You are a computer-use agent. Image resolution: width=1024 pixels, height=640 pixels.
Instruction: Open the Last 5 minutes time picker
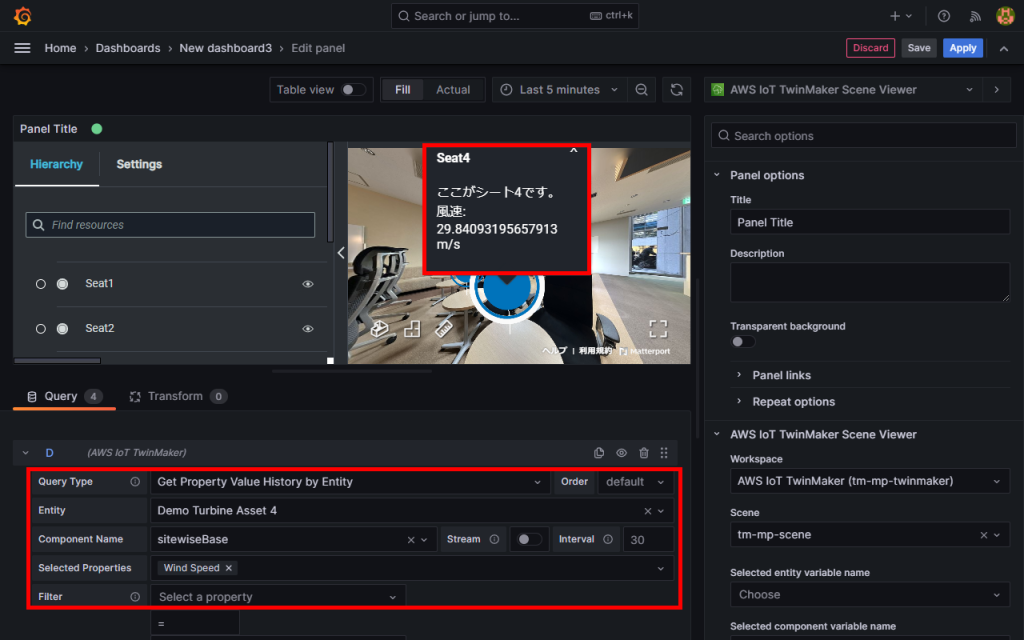click(560, 89)
